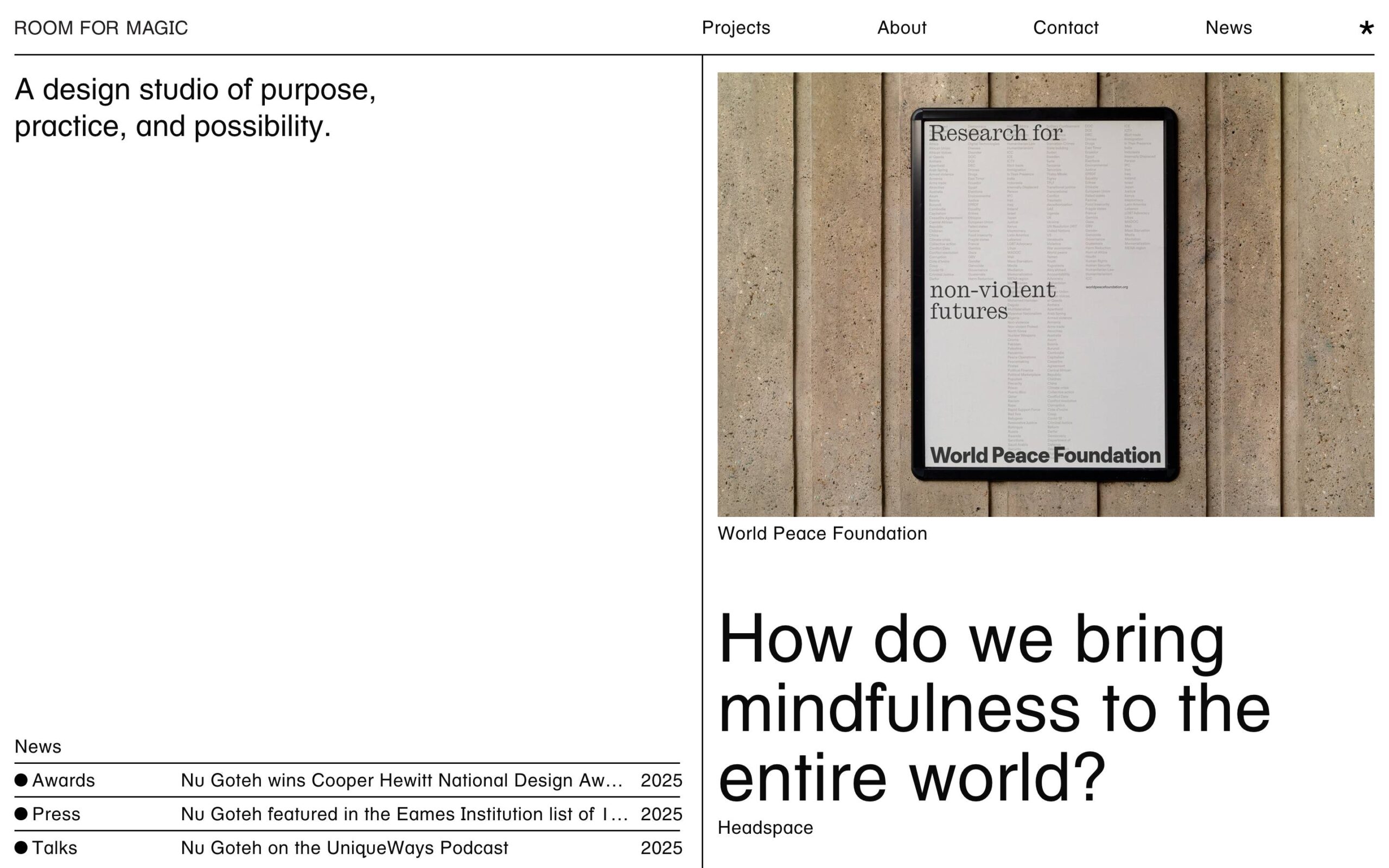Open the UniqueWays Podcast news item
This screenshot has height=868, width=1389.
pos(345,848)
